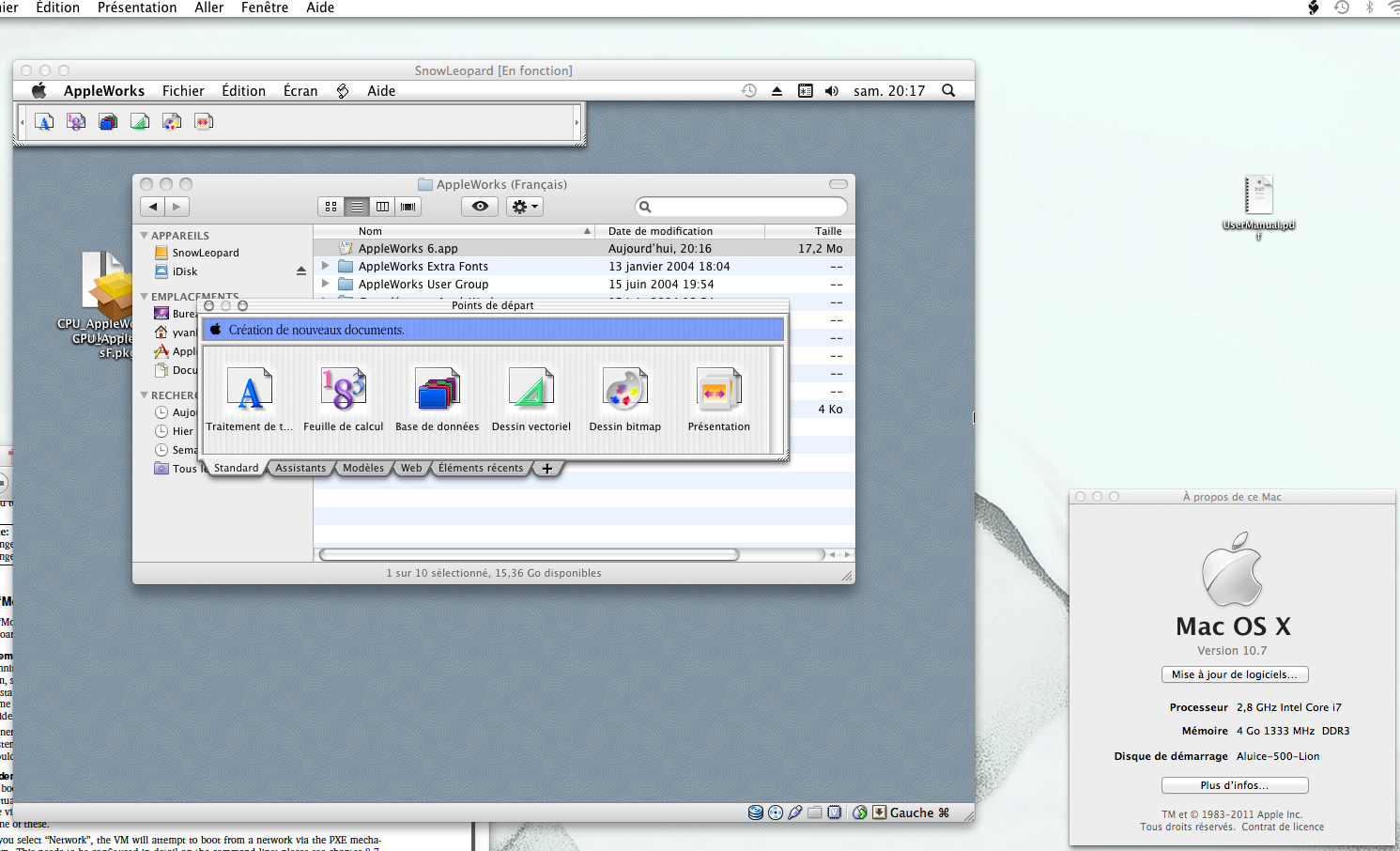This screenshot has width=1400, height=851.
Task: Switch to the Web tab
Action: (411, 468)
